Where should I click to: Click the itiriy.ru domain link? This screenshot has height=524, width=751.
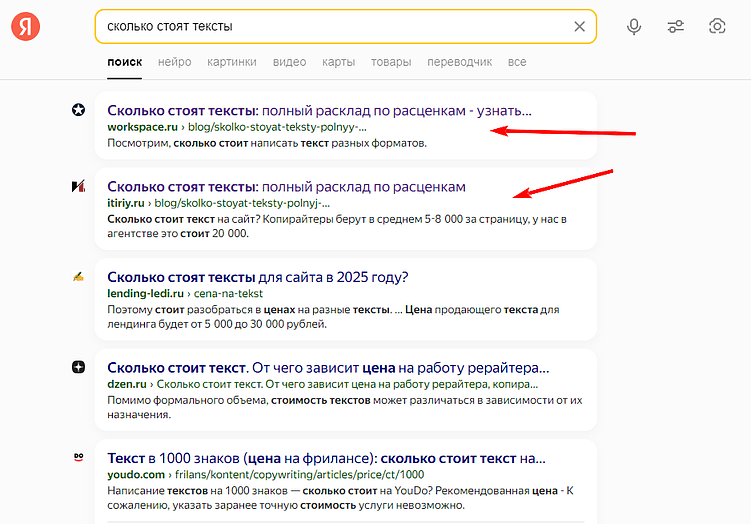125,203
